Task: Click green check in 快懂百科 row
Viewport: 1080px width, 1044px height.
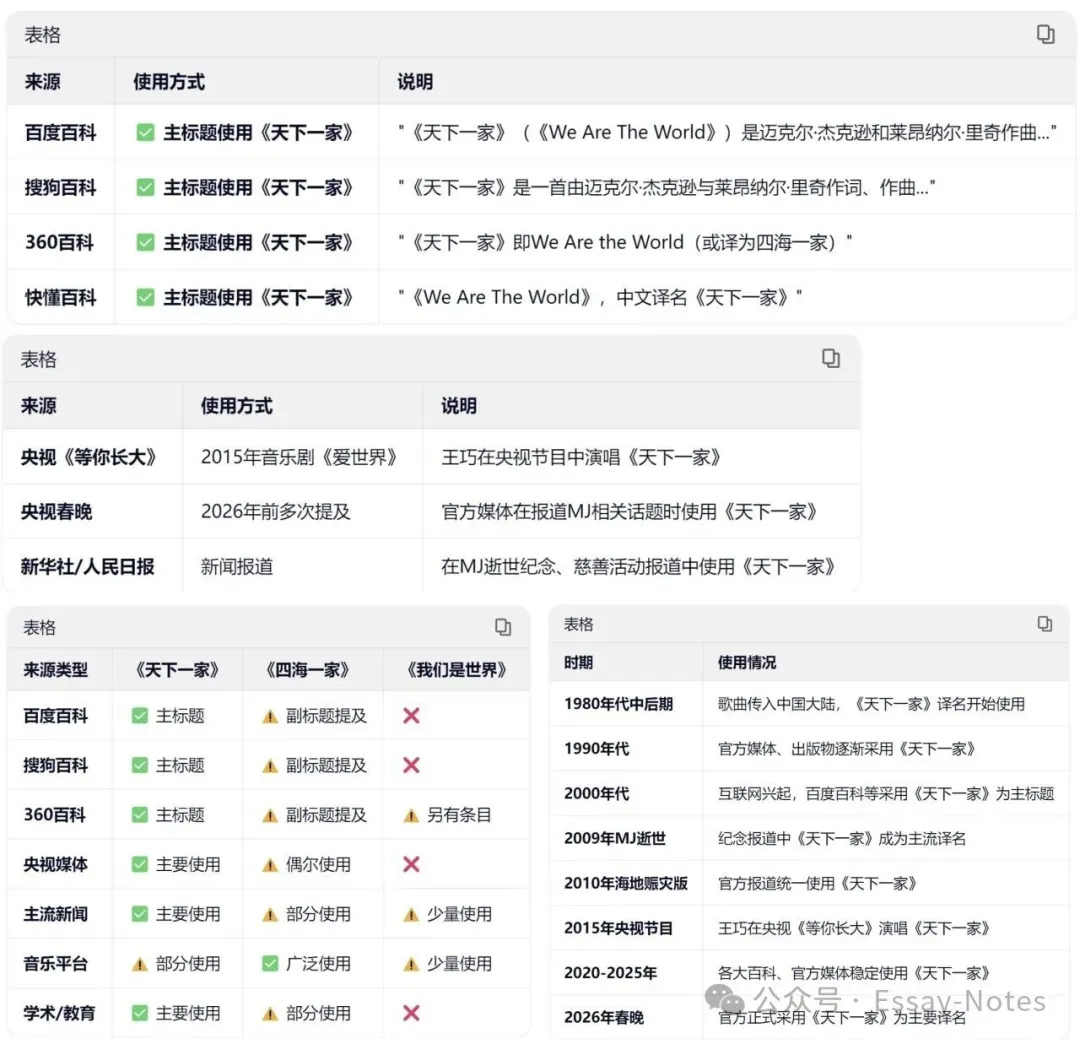Action: point(145,297)
